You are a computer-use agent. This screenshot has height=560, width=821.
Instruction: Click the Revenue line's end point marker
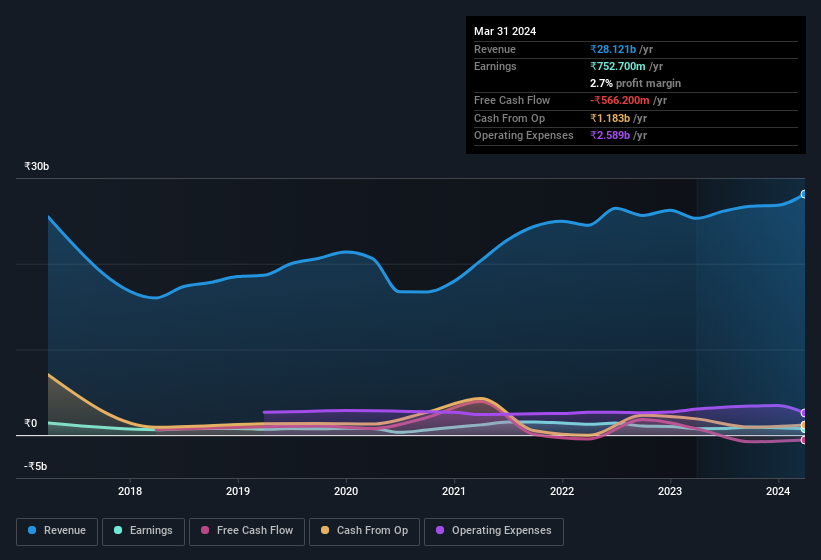803,194
